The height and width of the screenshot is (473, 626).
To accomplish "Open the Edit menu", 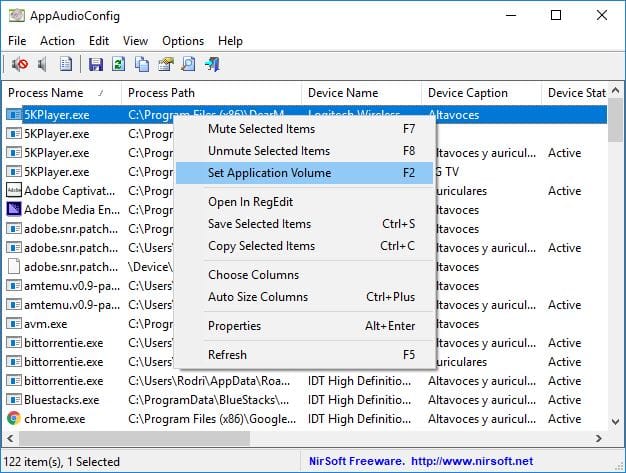I will pyautogui.click(x=99, y=41).
